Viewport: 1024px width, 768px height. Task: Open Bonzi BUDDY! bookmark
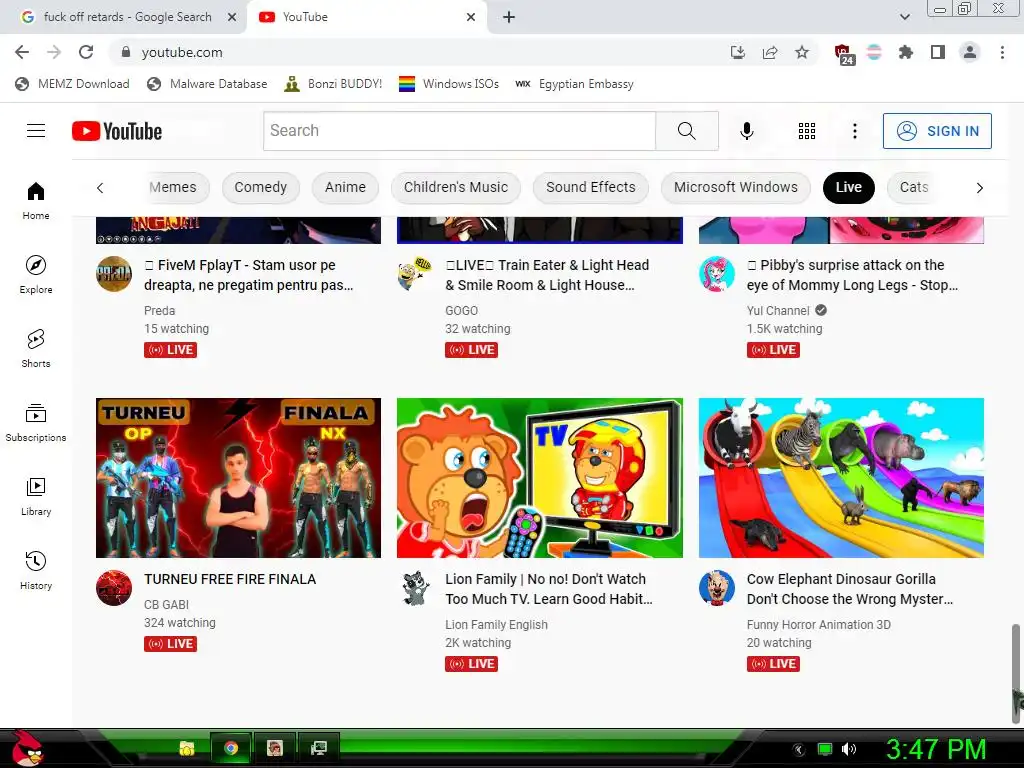333,84
